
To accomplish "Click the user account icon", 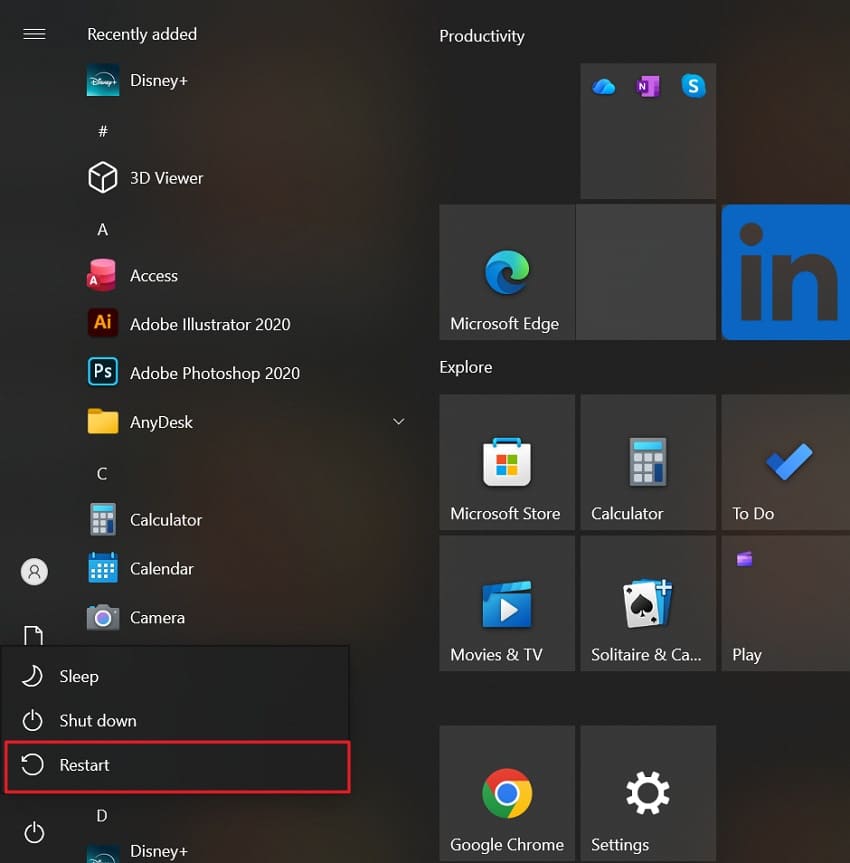I will pyautogui.click(x=34, y=572).
